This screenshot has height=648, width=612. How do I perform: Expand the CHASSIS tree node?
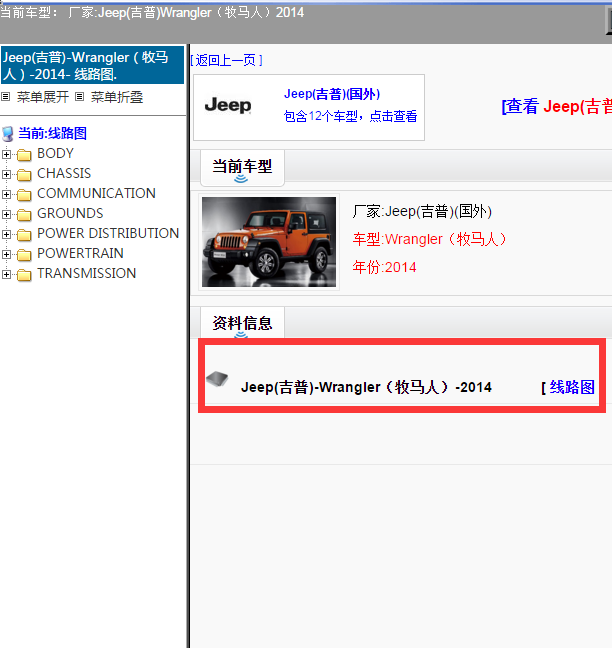(x=6, y=174)
